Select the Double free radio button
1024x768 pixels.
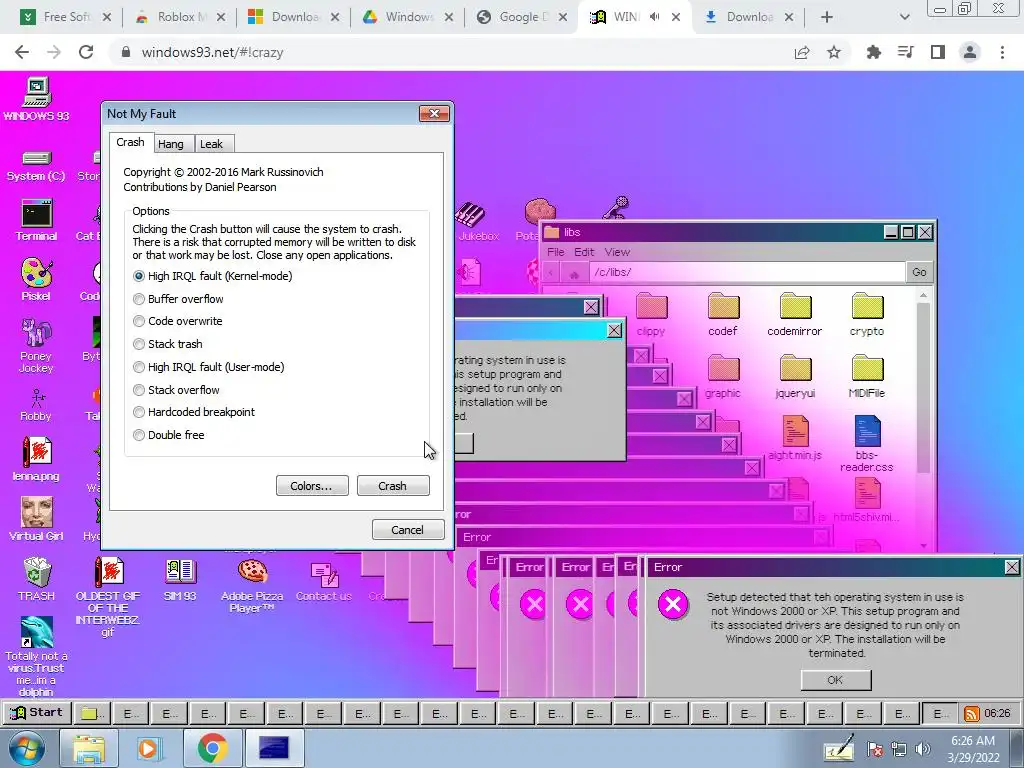point(138,435)
